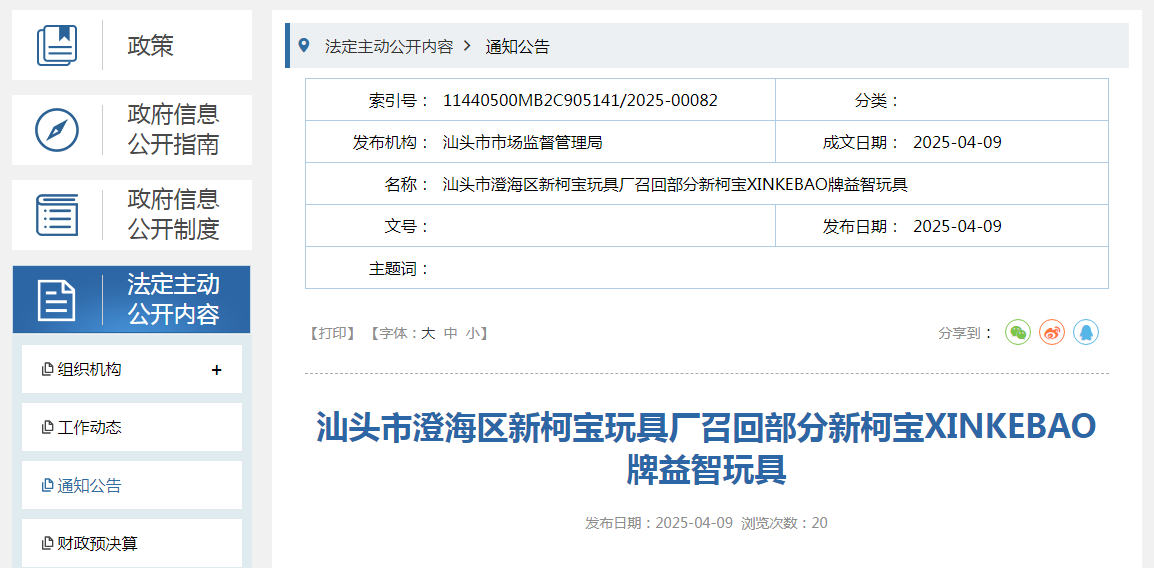Screen dimensions: 1154x568
Task: Set font size to 中
Action: coord(451,333)
